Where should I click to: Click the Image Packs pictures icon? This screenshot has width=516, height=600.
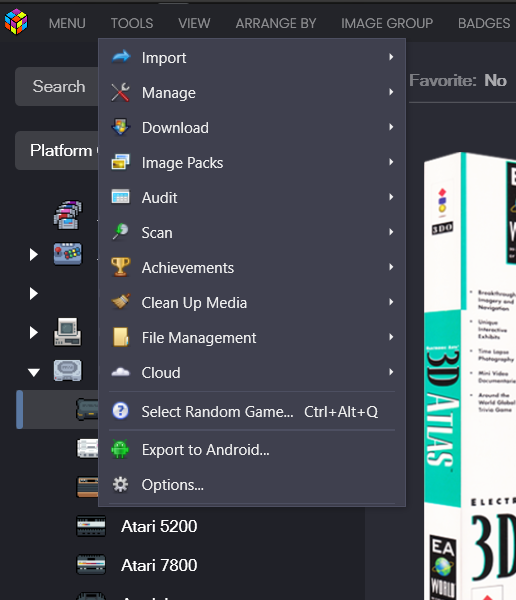121,162
